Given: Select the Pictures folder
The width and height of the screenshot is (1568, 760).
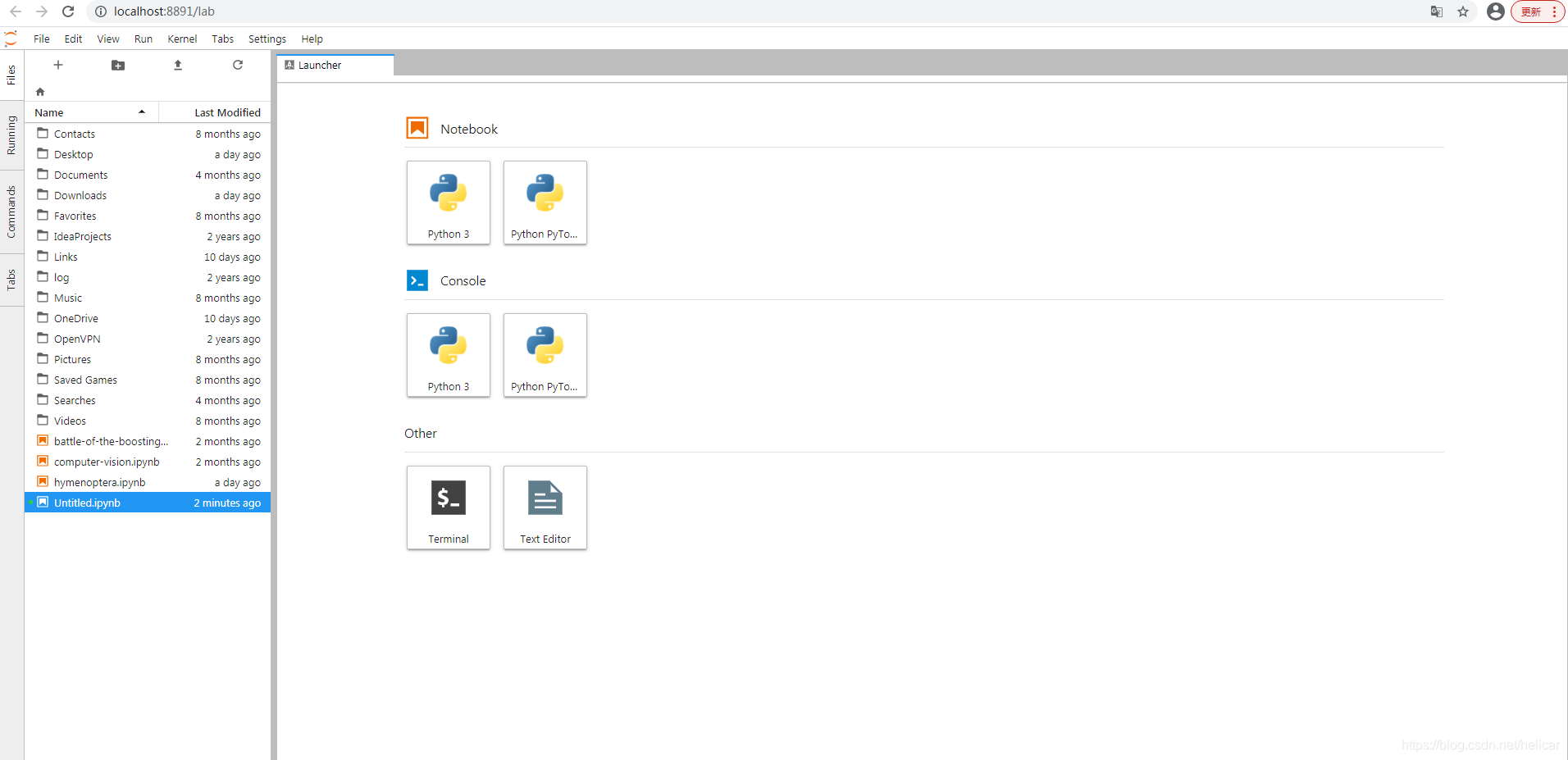Looking at the screenshot, I should click(148, 359).
